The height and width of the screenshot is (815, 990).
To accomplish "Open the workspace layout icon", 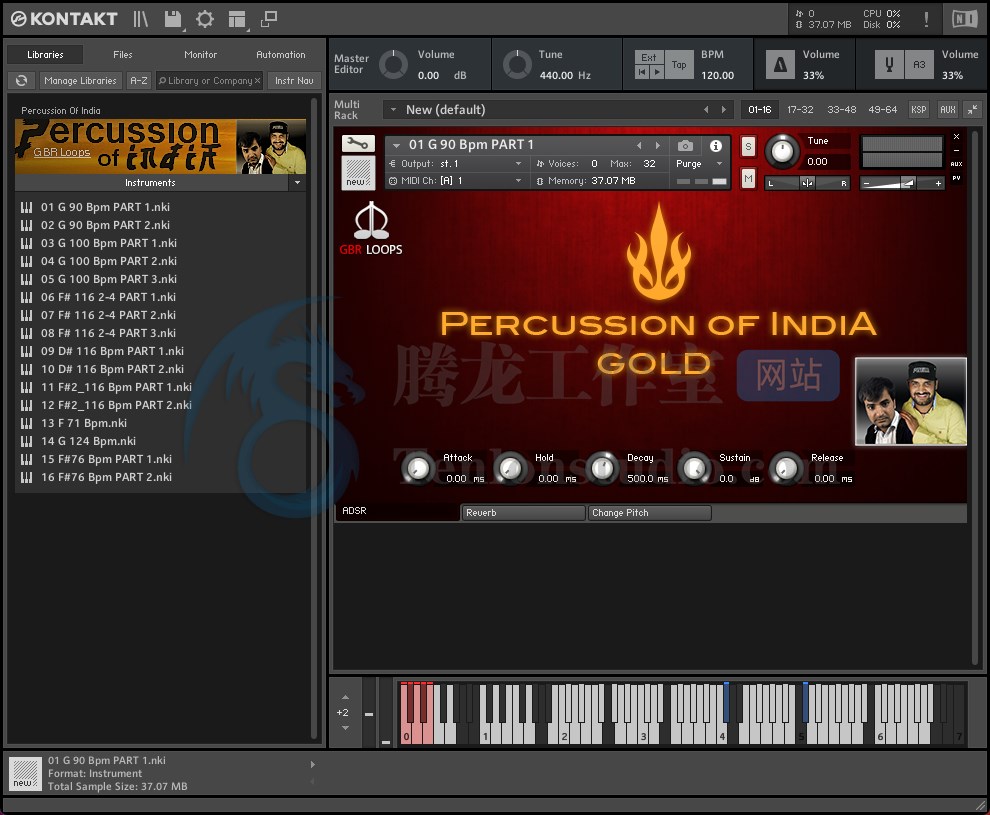I will point(237,19).
